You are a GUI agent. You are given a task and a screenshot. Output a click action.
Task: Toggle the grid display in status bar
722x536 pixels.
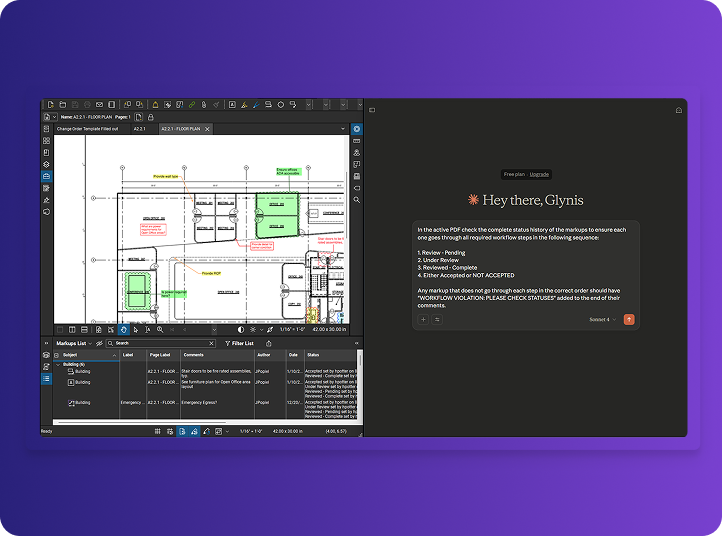tap(157, 431)
